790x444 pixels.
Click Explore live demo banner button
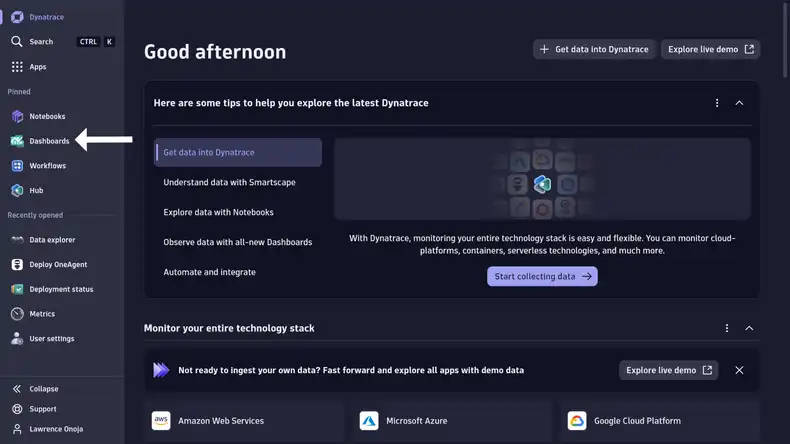point(669,370)
